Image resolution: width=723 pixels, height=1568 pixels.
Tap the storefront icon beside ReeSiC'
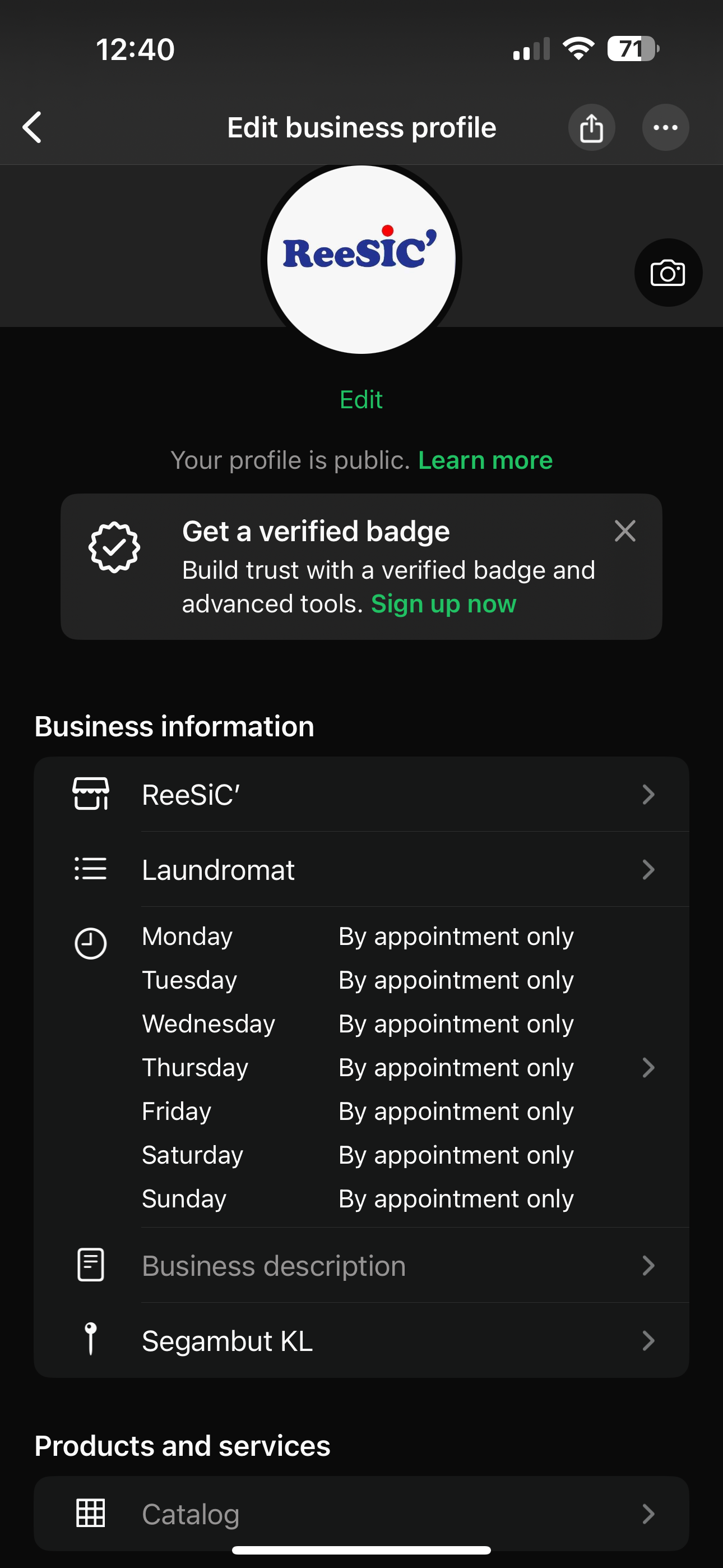click(x=91, y=794)
